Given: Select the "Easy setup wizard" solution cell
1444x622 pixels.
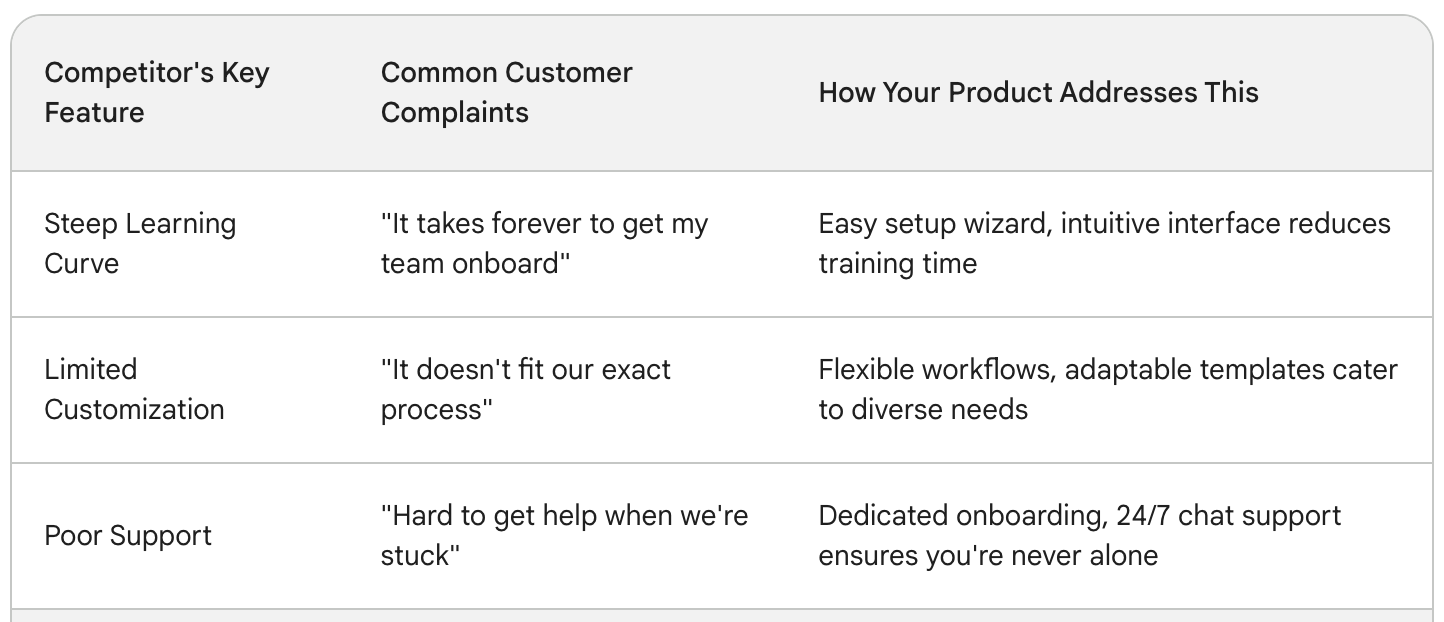Looking at the screenshot, I should click(1104, 243).
